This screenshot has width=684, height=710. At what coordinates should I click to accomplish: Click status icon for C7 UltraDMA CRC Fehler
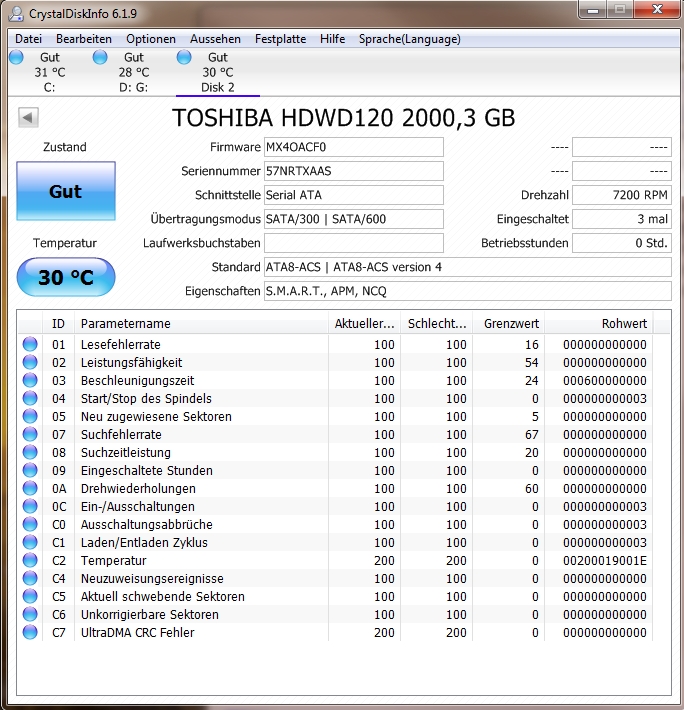coord(30,633)
